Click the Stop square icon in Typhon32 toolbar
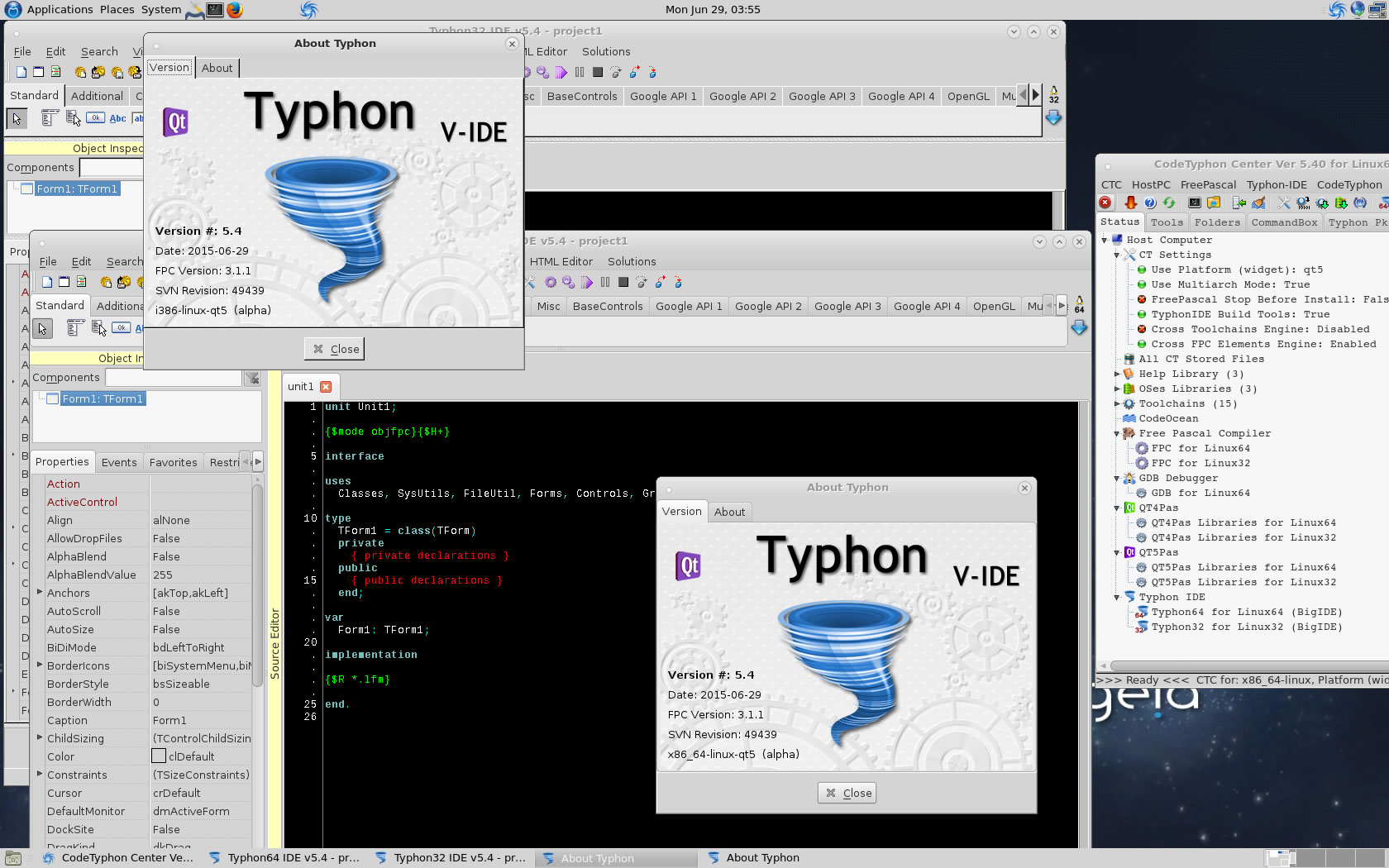 click(x=598, y=73)
